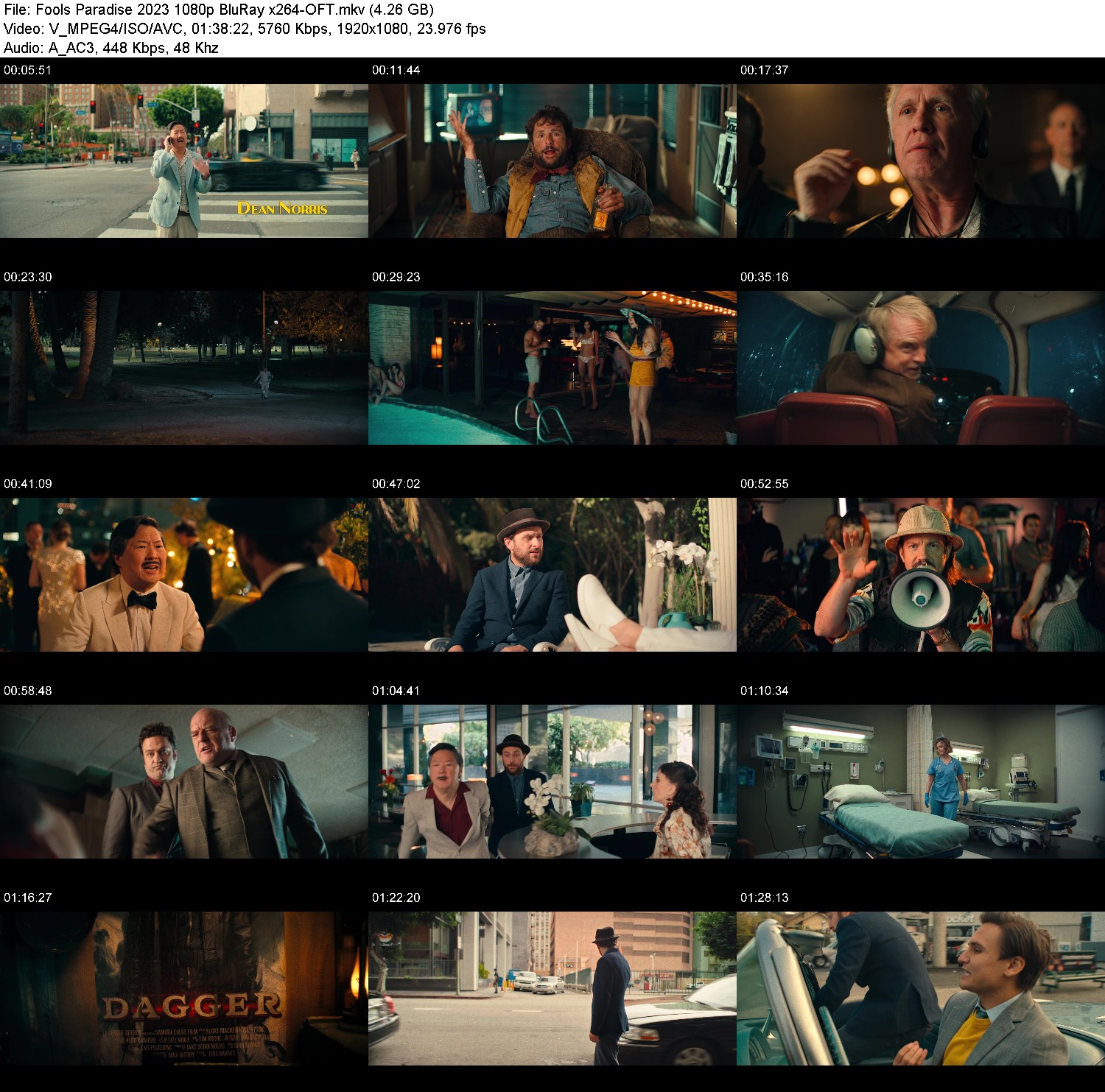The image size is (1105, 1092).
Task: Click the timestamp label 00:47:02
Action: 396,484
